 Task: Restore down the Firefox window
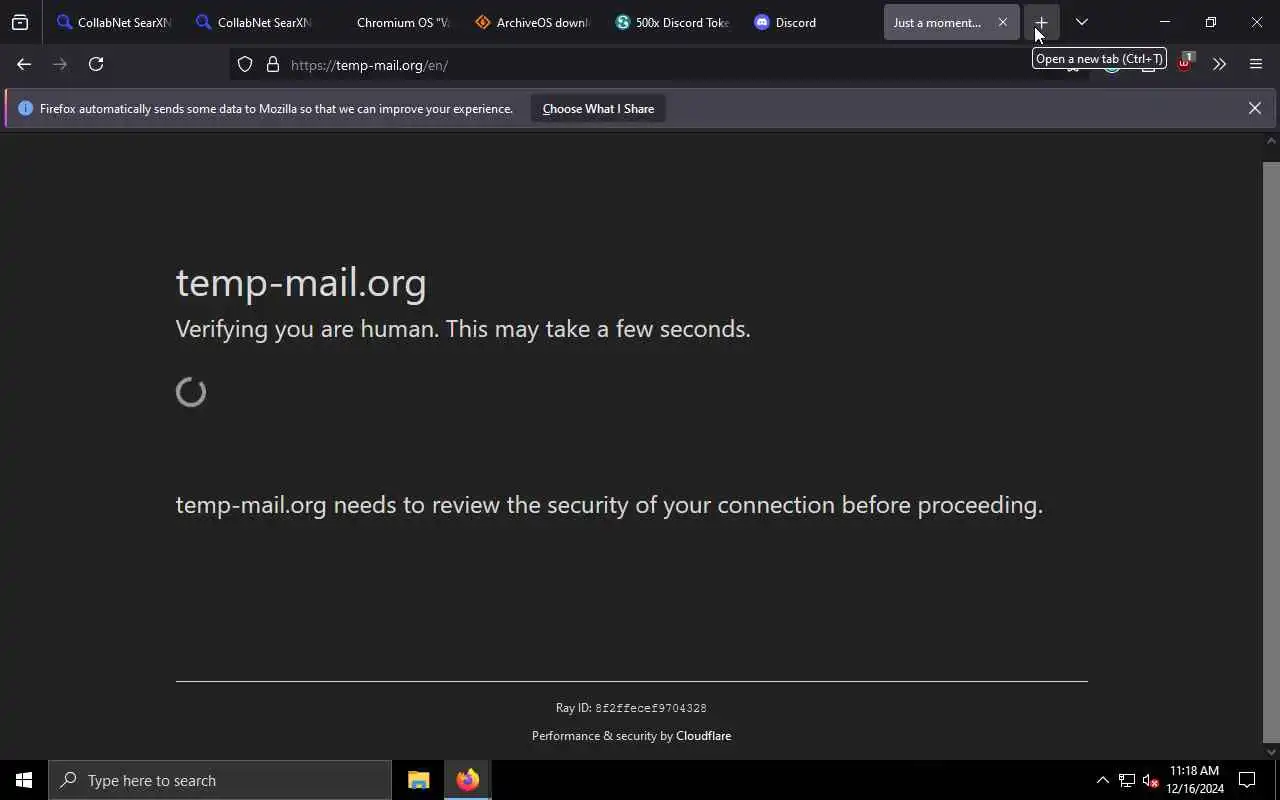pos(1210,22)
